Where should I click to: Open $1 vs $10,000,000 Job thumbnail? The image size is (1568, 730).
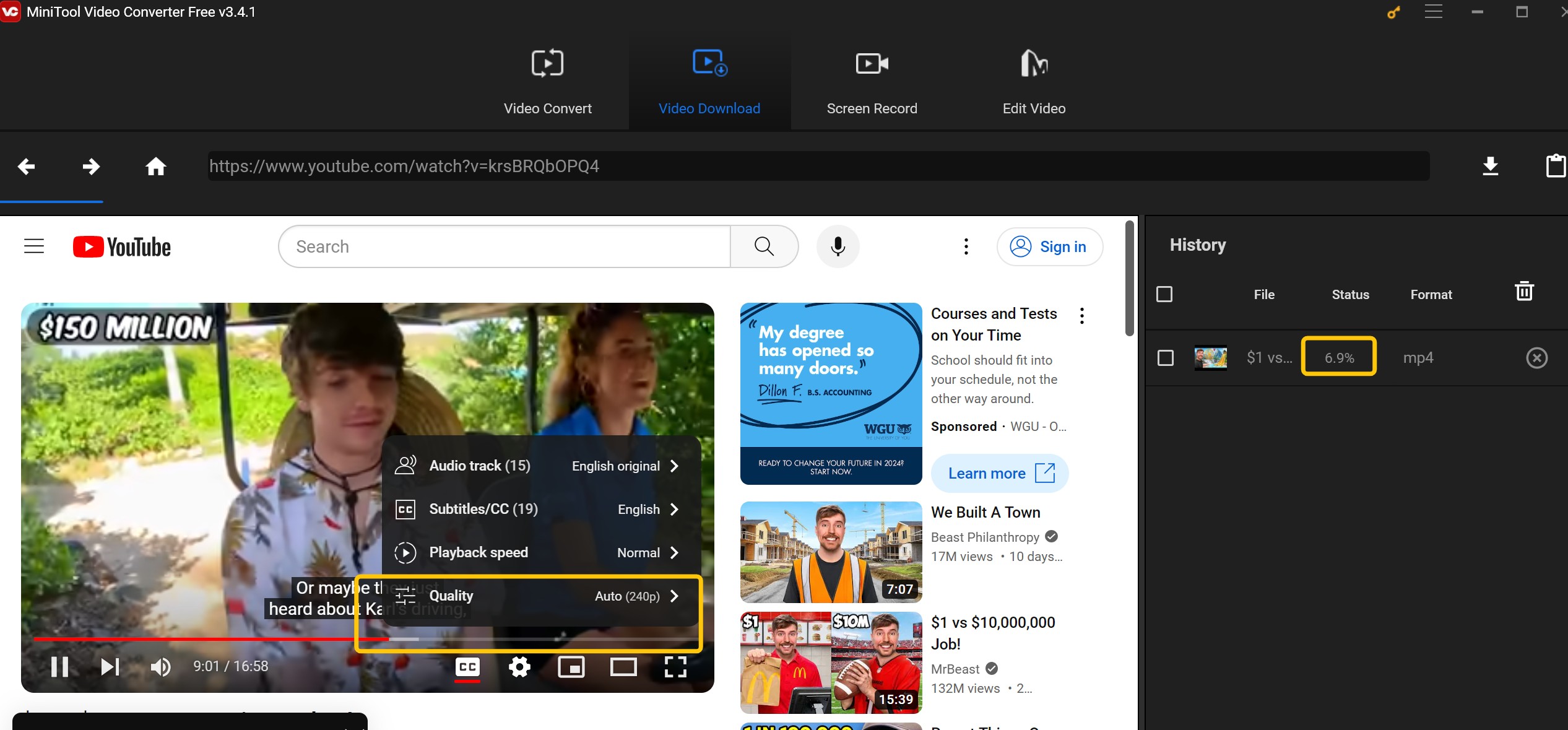point(831,663)
